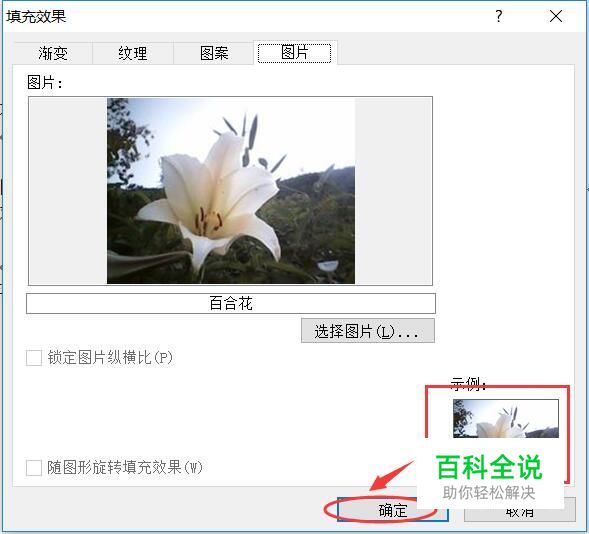Close the 填充效果 dialog
Screen dimensions: 589x534
tap(556, 16)
